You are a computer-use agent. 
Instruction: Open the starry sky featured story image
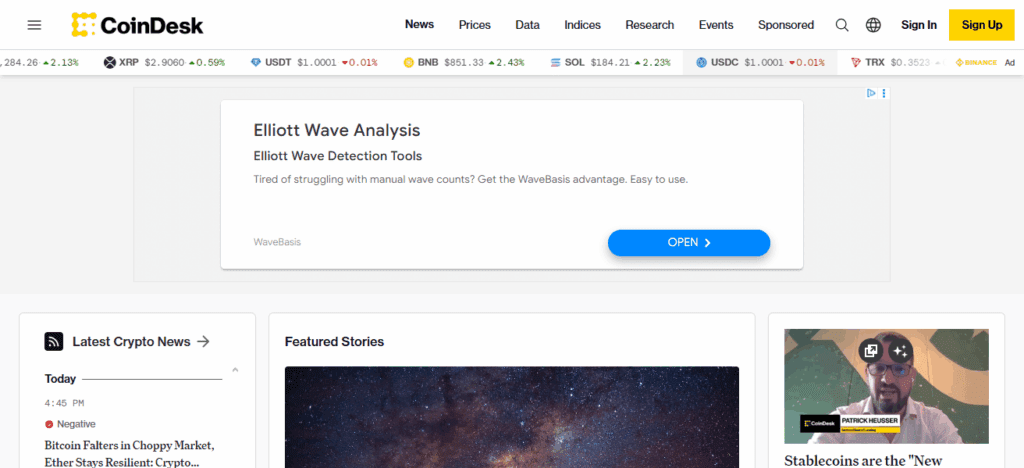coord(511,417)
